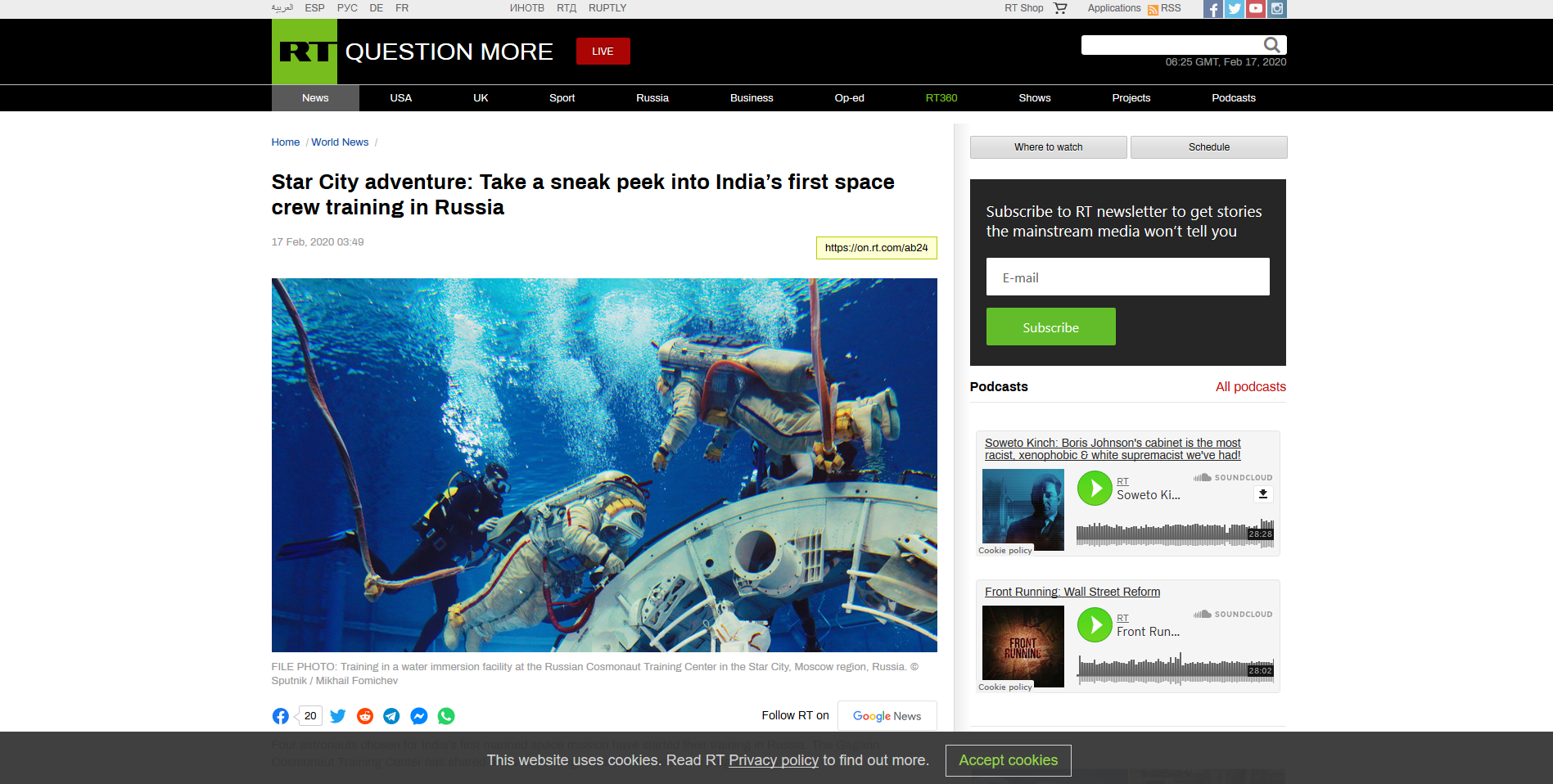Share article via Telegram icon
The width and height of the screenshot is (1553, 784).
pyautogui.click(x=392, y=716)
